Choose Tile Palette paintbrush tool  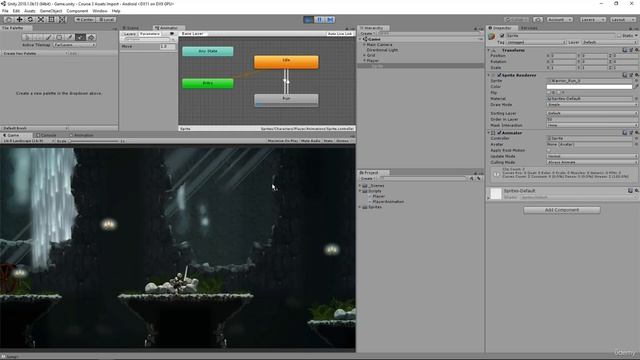[48, 37]
